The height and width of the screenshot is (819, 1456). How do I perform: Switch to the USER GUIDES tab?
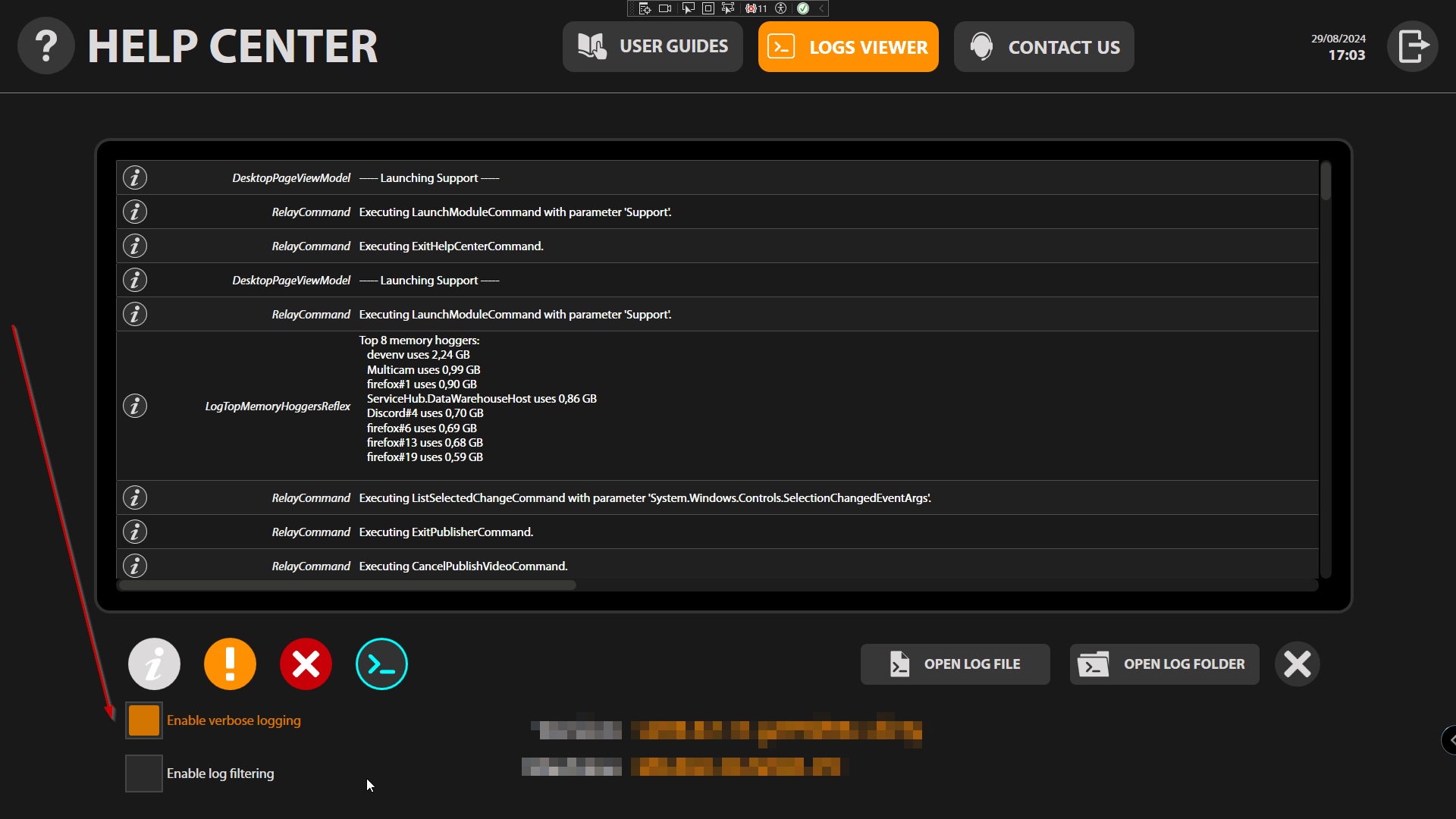point(652,46)
